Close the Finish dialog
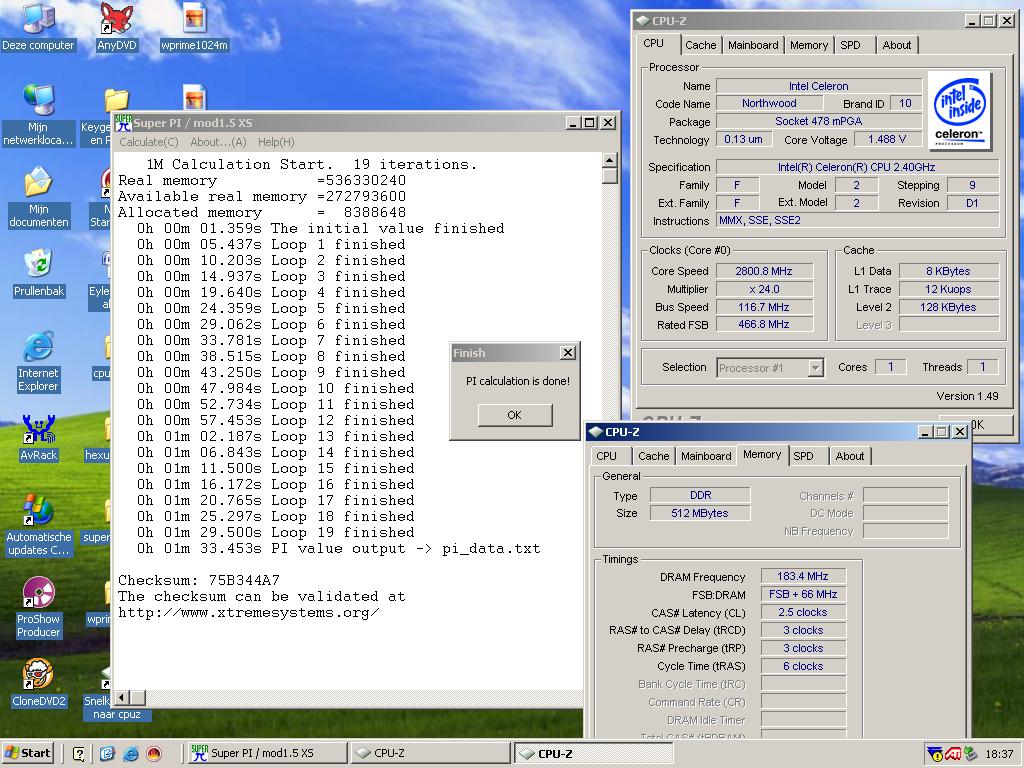This screenshot has height=768, width=1024. [x=568, y=353]
